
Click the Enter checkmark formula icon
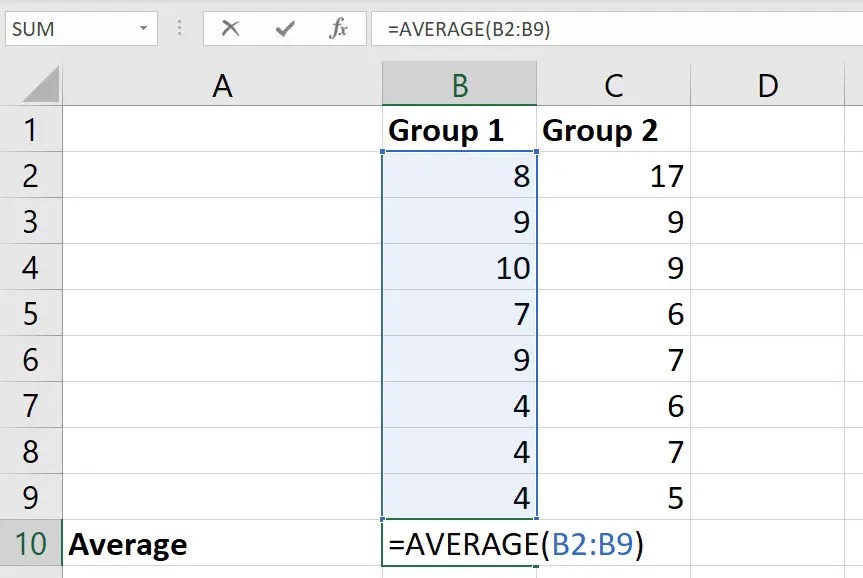285,28
